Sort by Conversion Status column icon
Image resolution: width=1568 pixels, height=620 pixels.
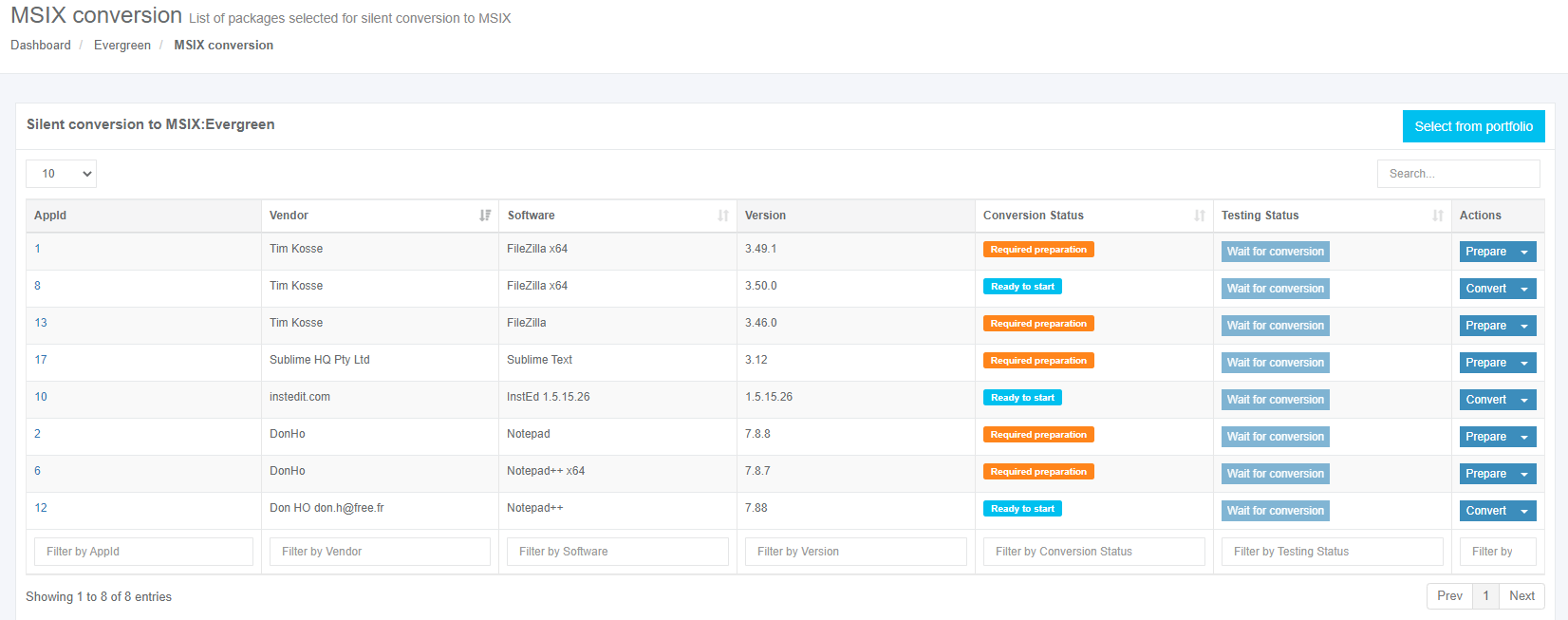(x=1200, y=216)
